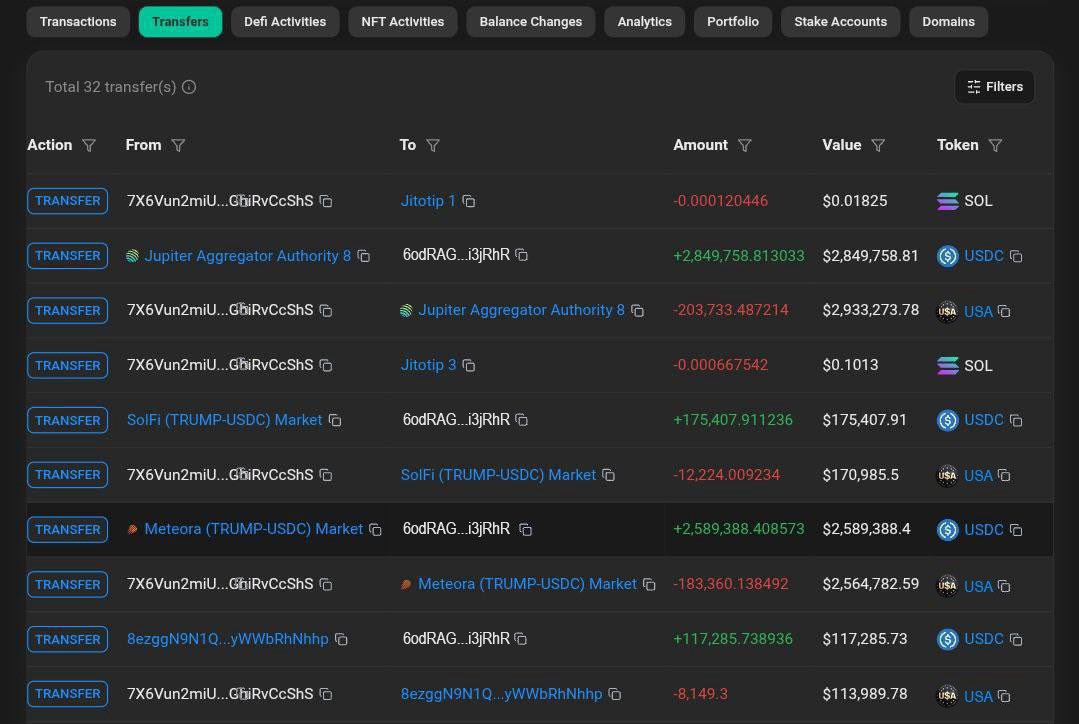The image size is (1079, 724).
Task: Open Jupiter Aggregator Authority 8 in From column
Action: click(x=248, y=256)
